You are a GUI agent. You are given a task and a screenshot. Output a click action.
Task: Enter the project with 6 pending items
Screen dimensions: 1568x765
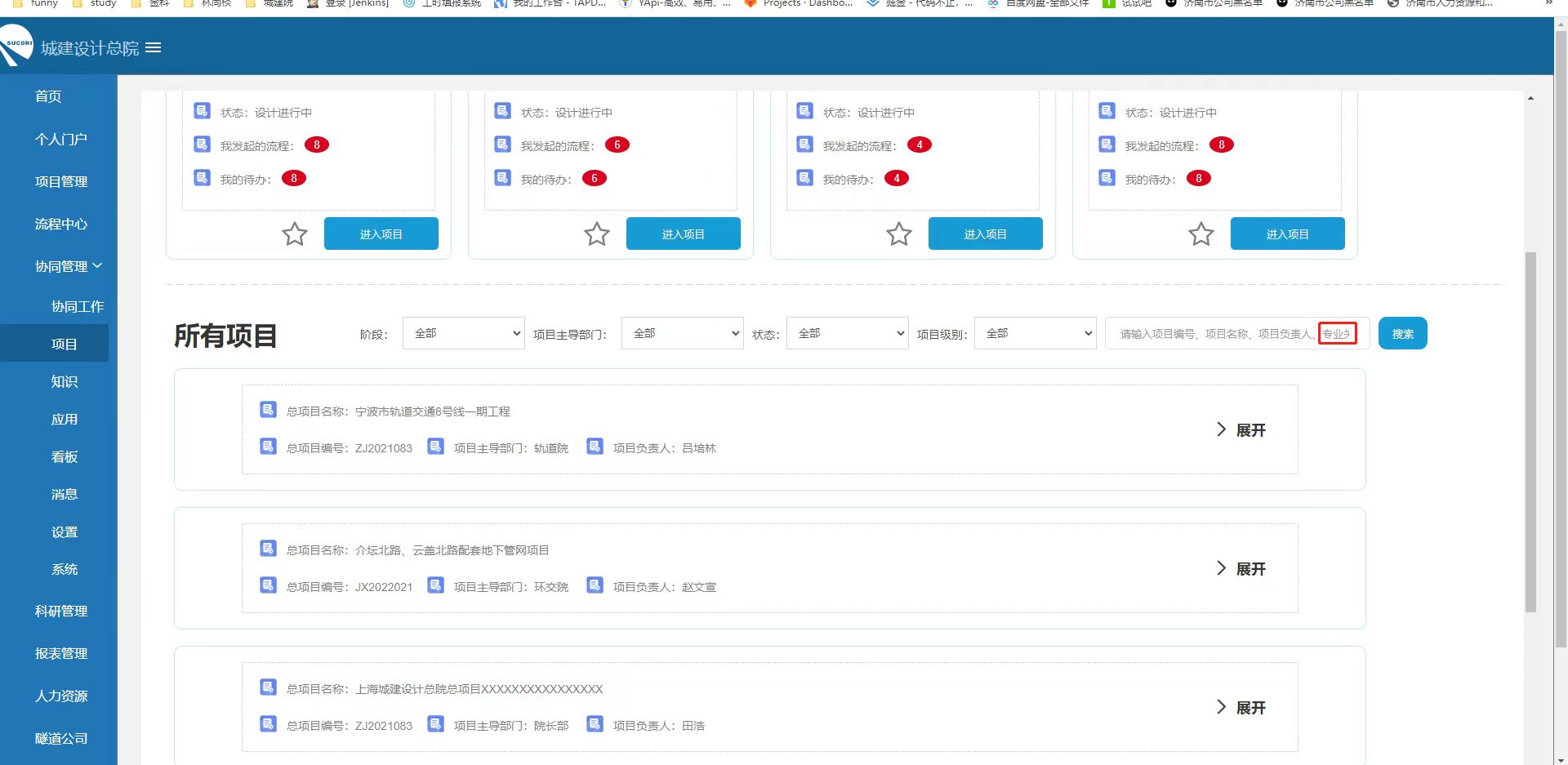click(684, 234)
